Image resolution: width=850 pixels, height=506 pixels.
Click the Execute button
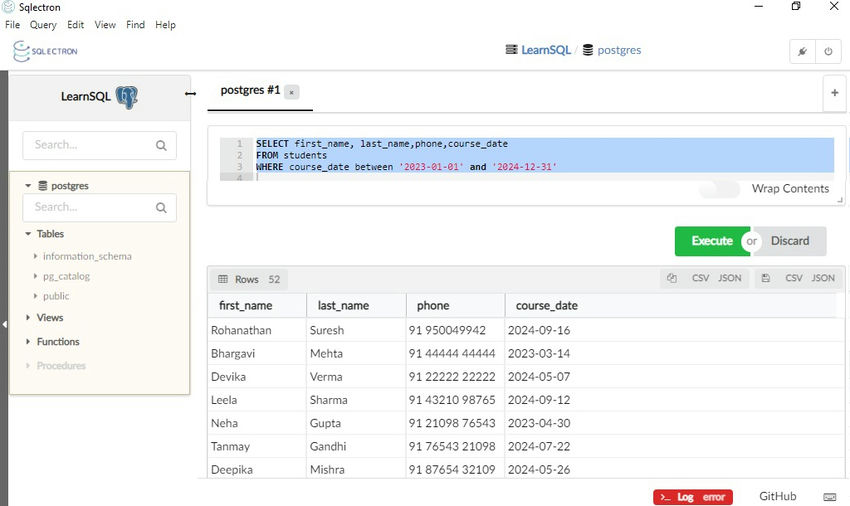click(712, 241)
